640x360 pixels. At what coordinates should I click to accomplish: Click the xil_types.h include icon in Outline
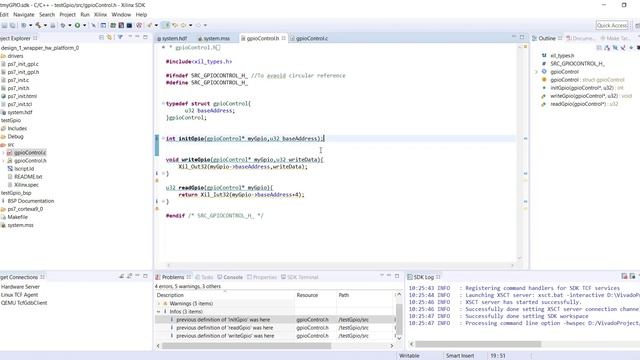[544, 56]
